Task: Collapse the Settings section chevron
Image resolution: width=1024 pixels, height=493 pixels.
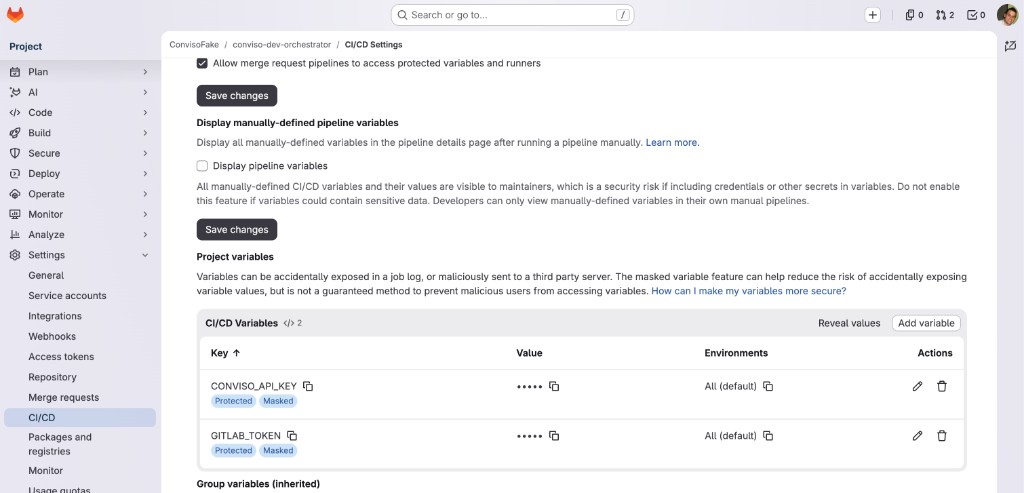Action: pos(145,255)
